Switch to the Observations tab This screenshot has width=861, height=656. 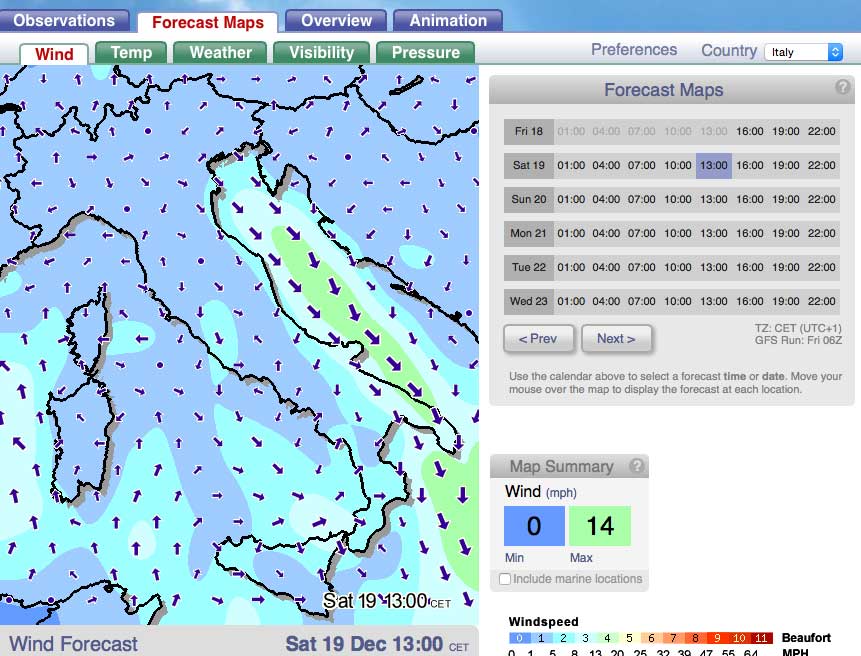tap(64, 20)
